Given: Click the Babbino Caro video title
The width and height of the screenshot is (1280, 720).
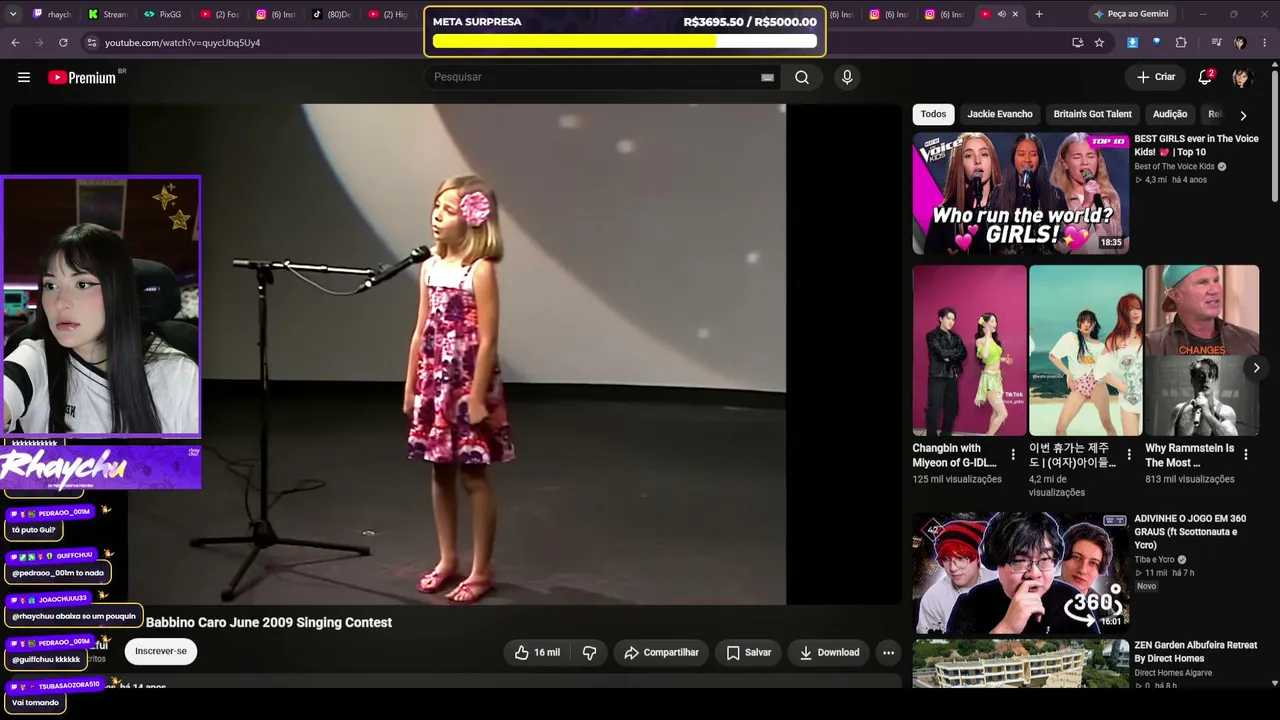Looking at the screenshot, I should [x=269, y=622].
